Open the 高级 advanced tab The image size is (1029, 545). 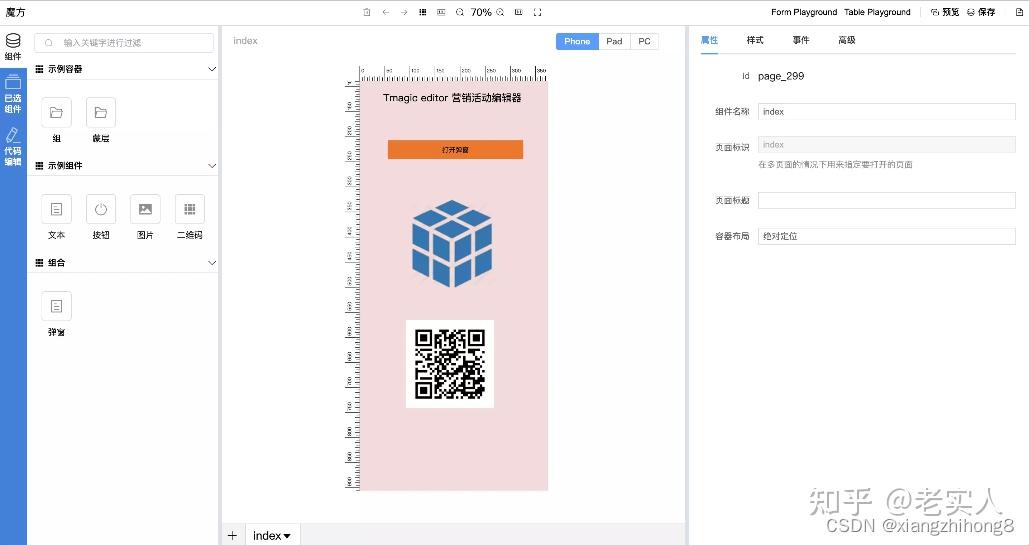[x=847, y=40]
